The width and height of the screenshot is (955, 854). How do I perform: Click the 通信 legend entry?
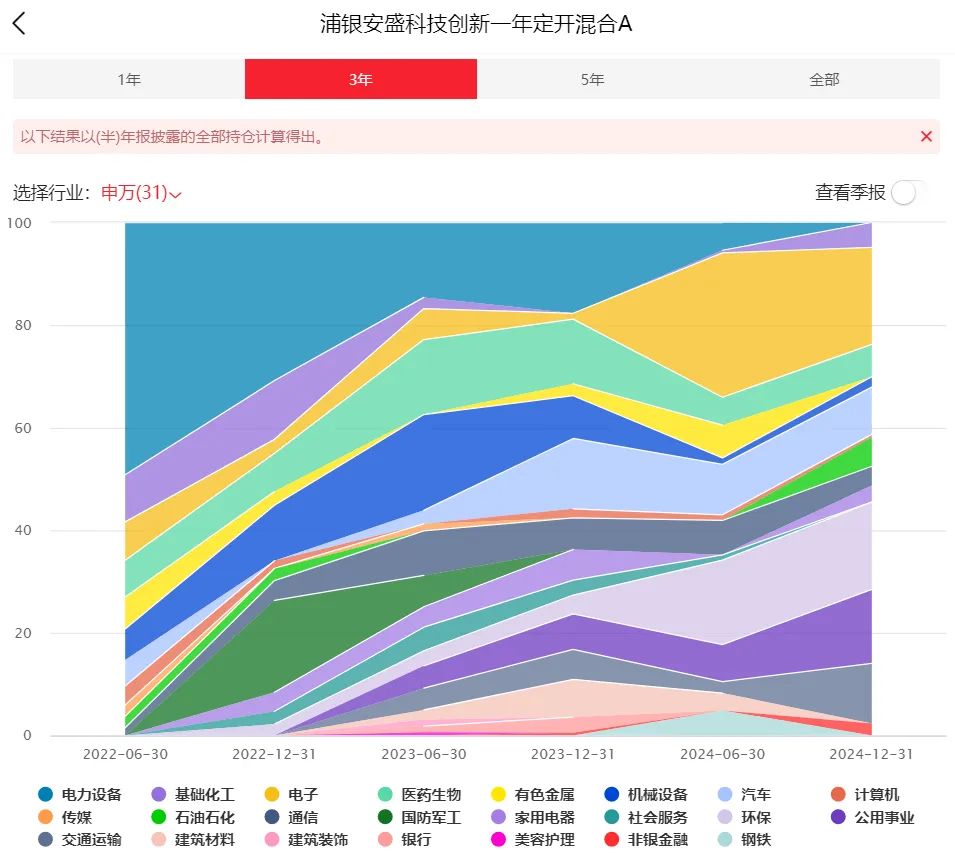pos(291,817)
